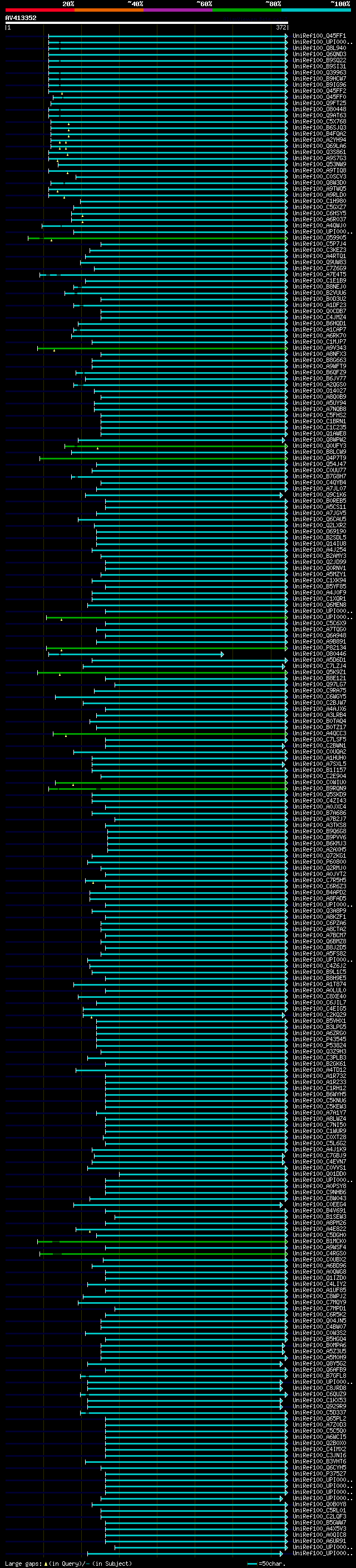Click hit label UniRef100_Q5K9Z1
The height and width of the screenshot is (1568, 356).
point(319,672)
